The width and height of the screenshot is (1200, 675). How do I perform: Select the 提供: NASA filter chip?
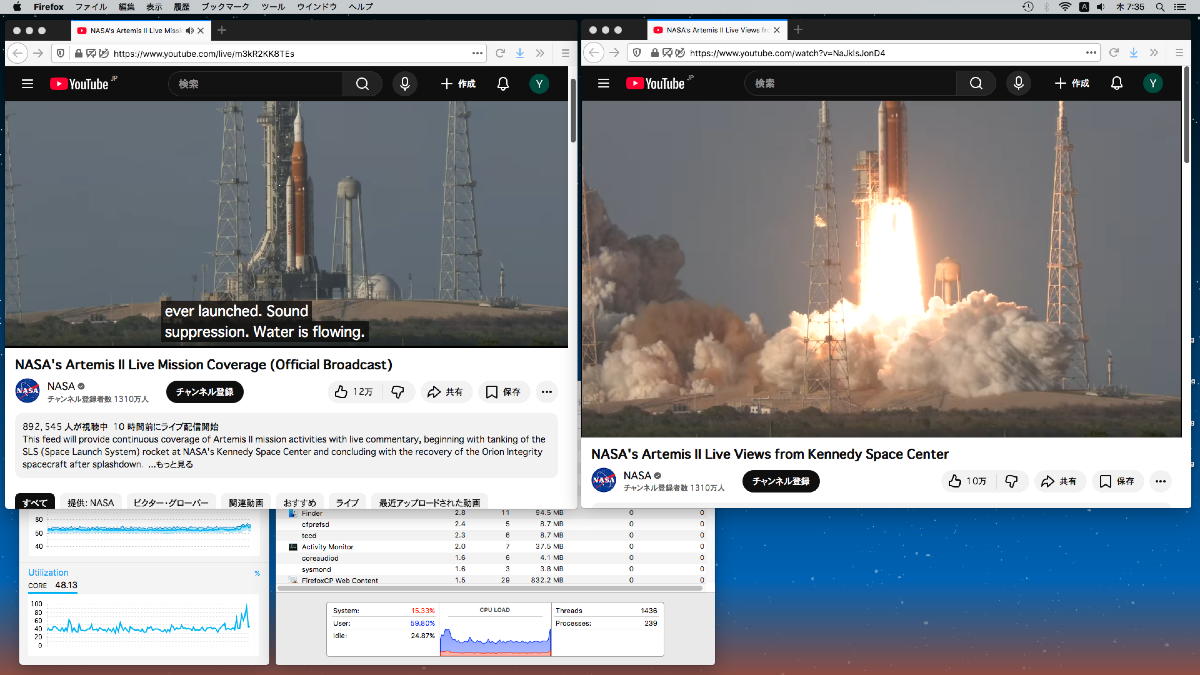91,502
